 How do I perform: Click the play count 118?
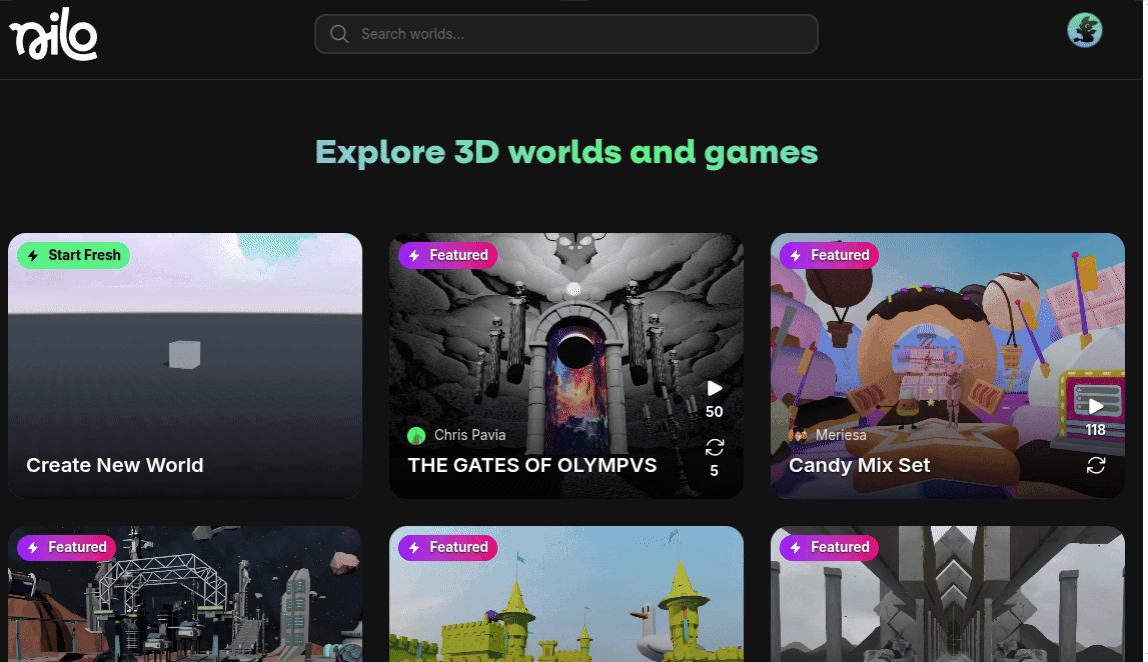1096,430
